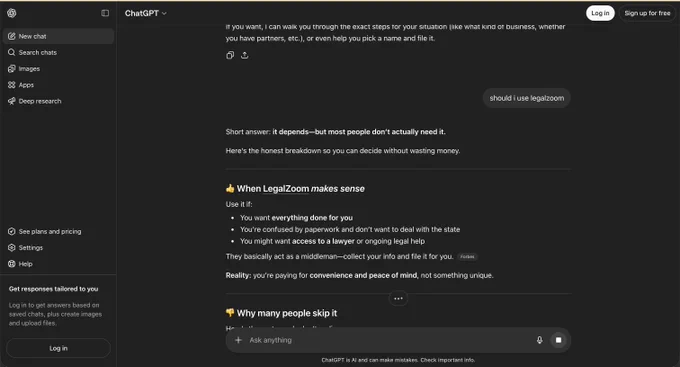
Task: Open Deep research
Action: (x=58, y=101)
